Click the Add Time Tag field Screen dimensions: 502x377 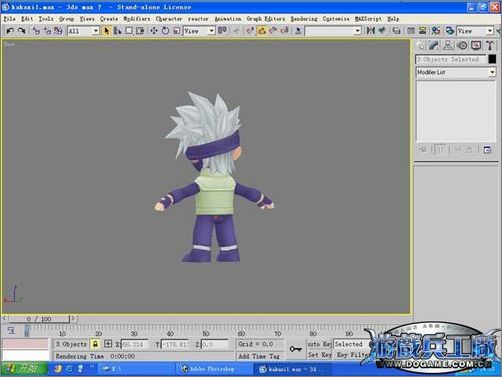pyautogui.click(x=259, y=356)
